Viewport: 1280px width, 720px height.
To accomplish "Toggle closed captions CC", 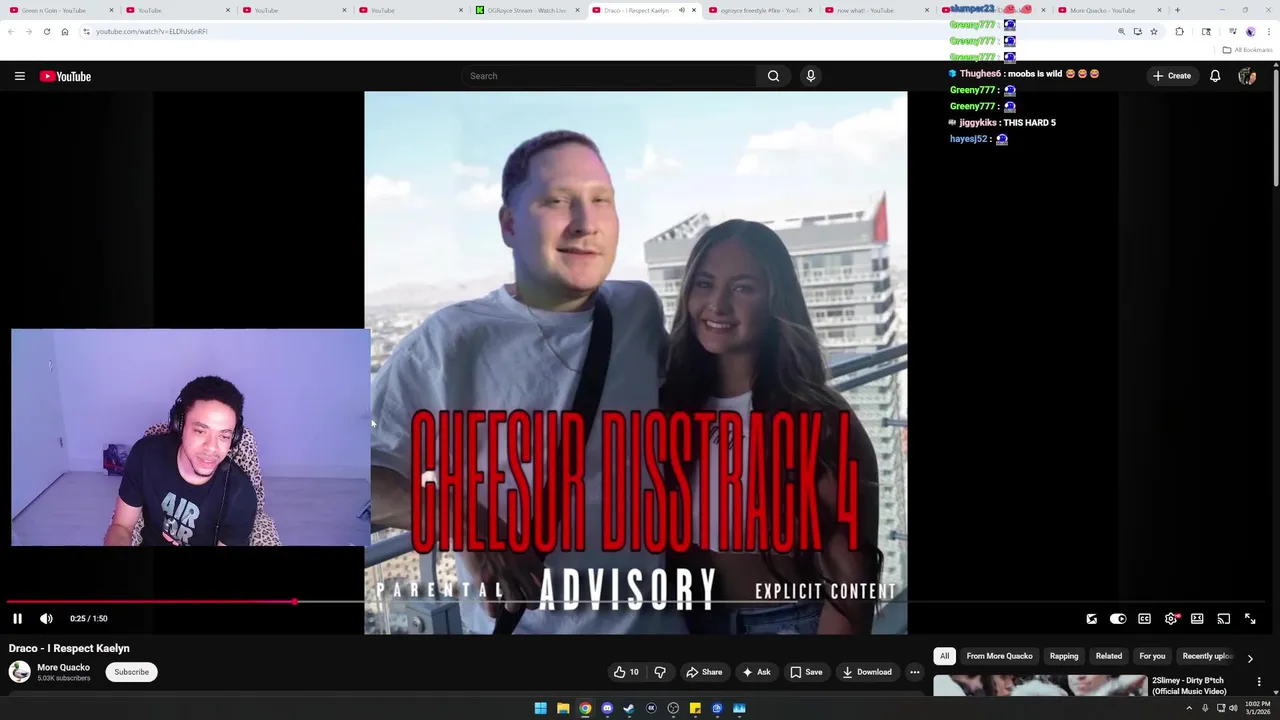I will click(1144, 619).
